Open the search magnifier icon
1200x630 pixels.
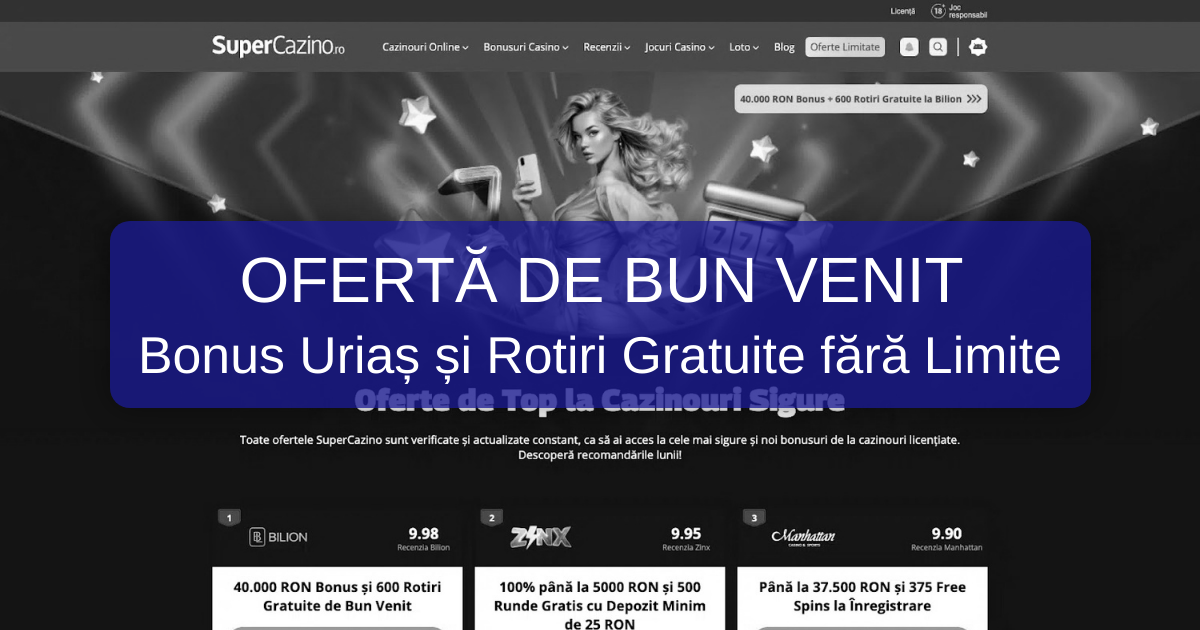coord(938,47)
